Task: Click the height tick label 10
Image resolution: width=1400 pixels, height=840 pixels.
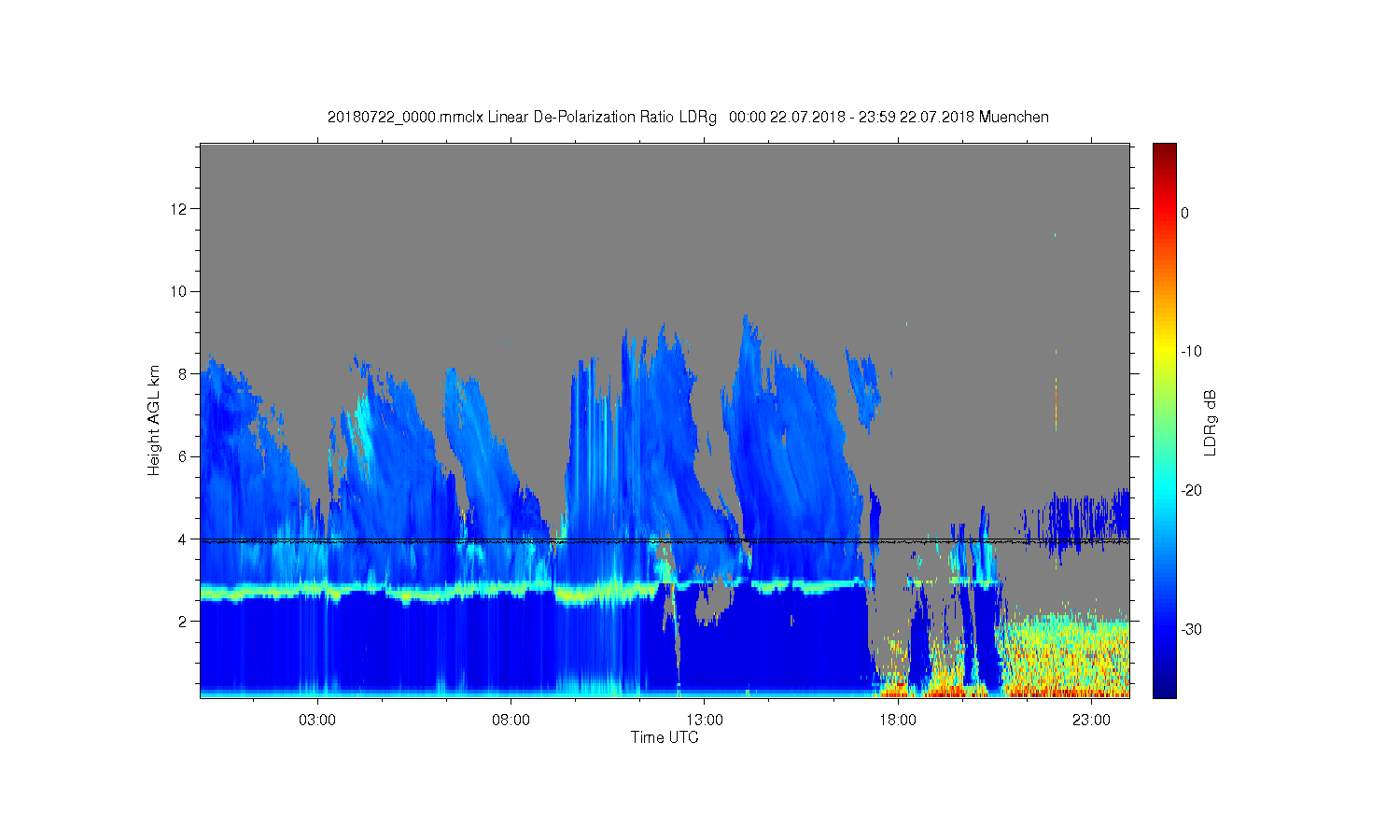Action: (180, 291)
